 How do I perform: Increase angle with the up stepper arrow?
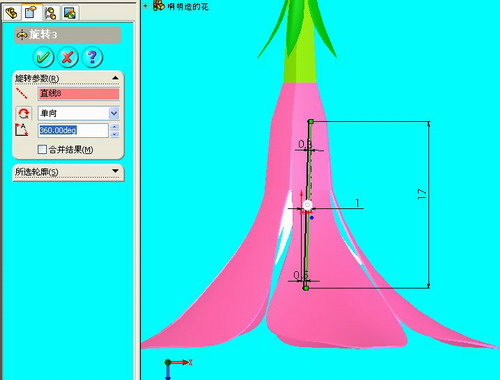115,127
